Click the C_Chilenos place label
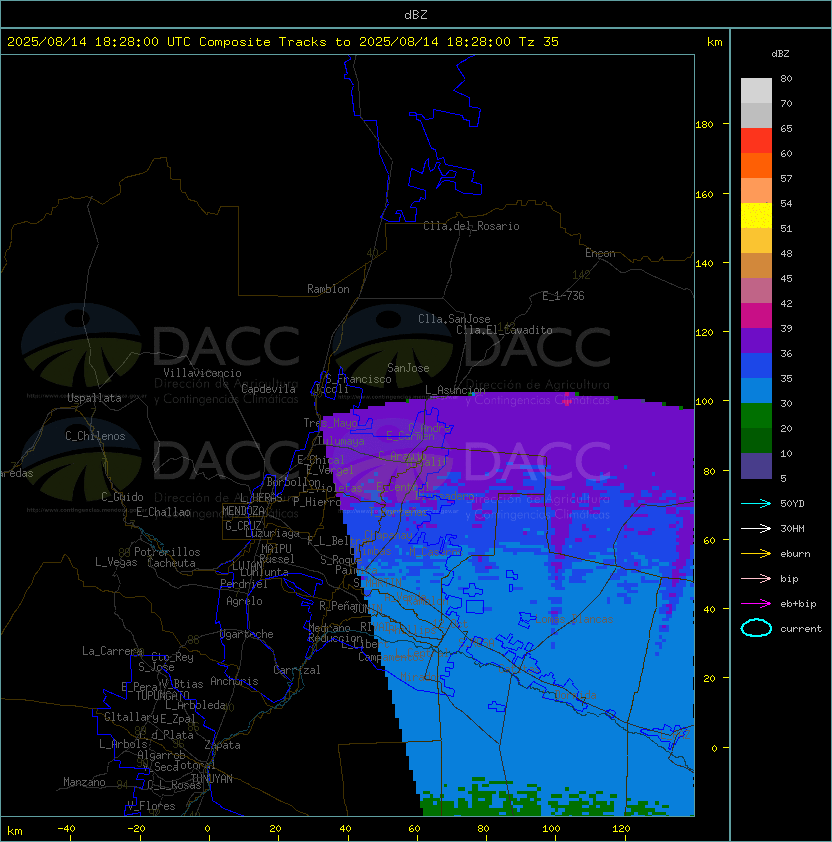The height and width of the screenshot is (842, 832). pyautogui.click(x=95, y=436)
